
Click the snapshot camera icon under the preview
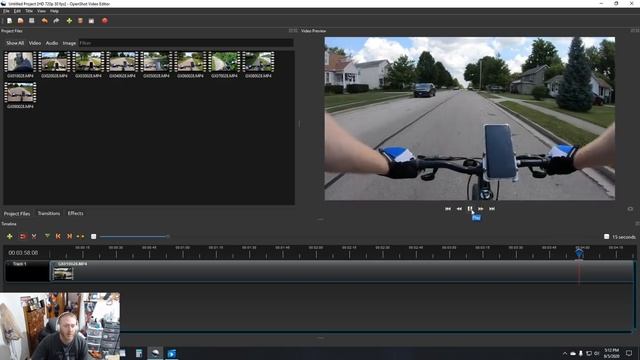coord(630,209)
